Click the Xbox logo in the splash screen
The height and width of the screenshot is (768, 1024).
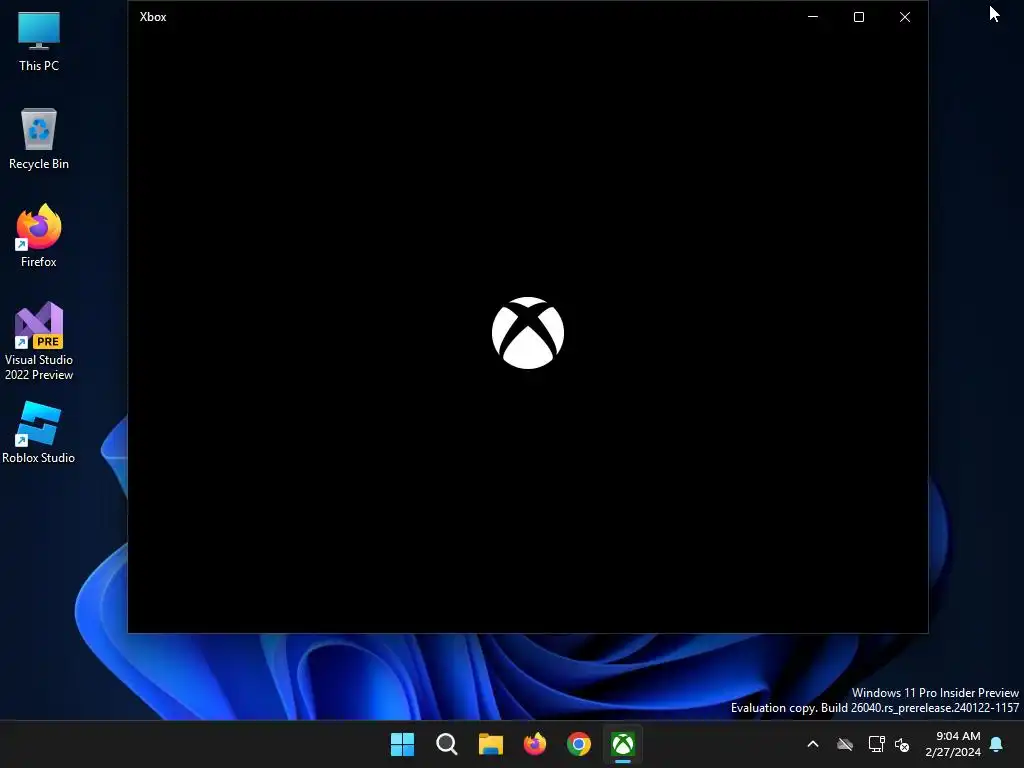(528, 333)
